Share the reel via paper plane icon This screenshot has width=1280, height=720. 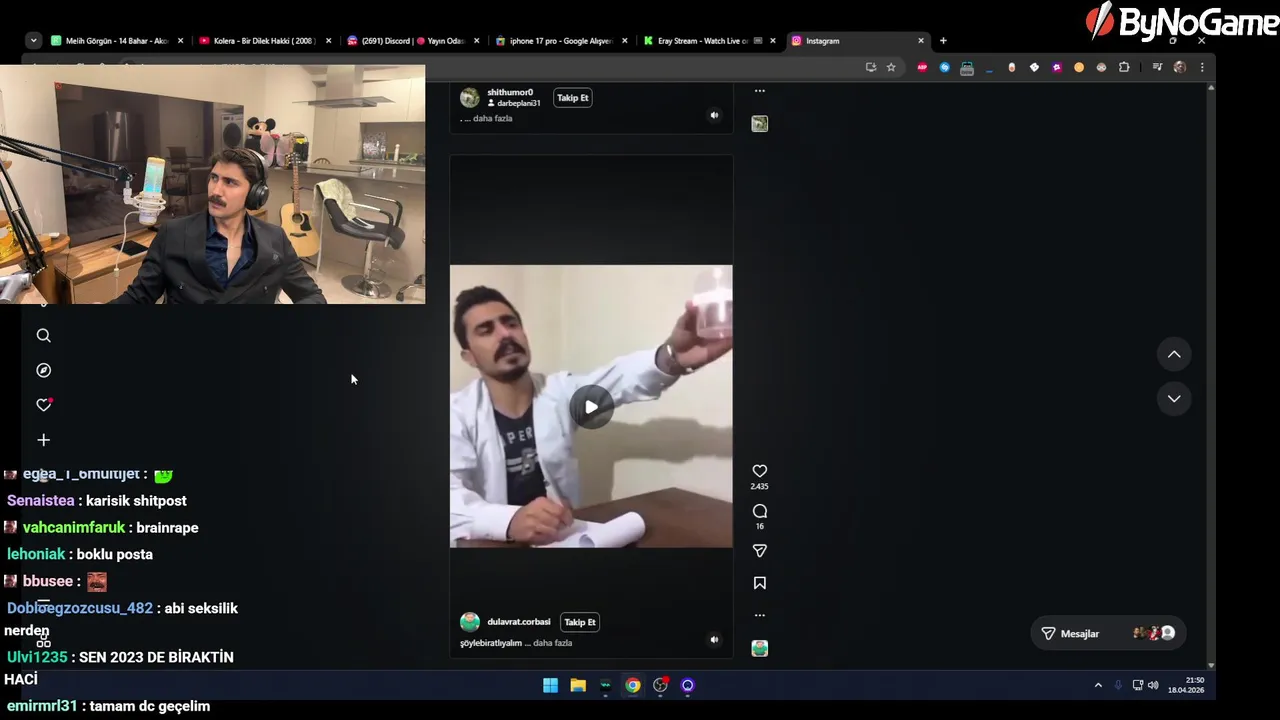coord(760,551)
